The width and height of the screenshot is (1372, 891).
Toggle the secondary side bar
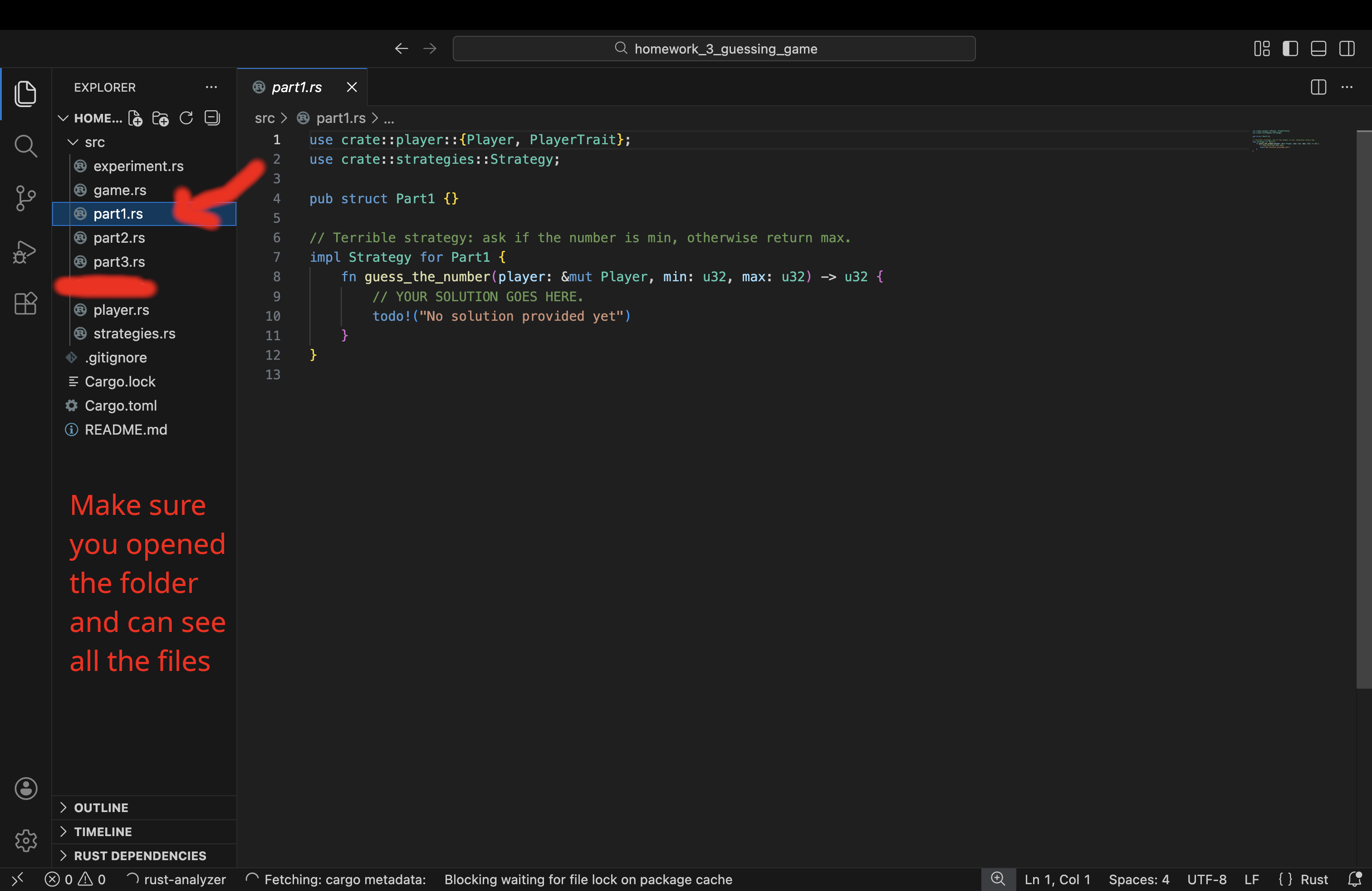click(x=1347, y=49)
